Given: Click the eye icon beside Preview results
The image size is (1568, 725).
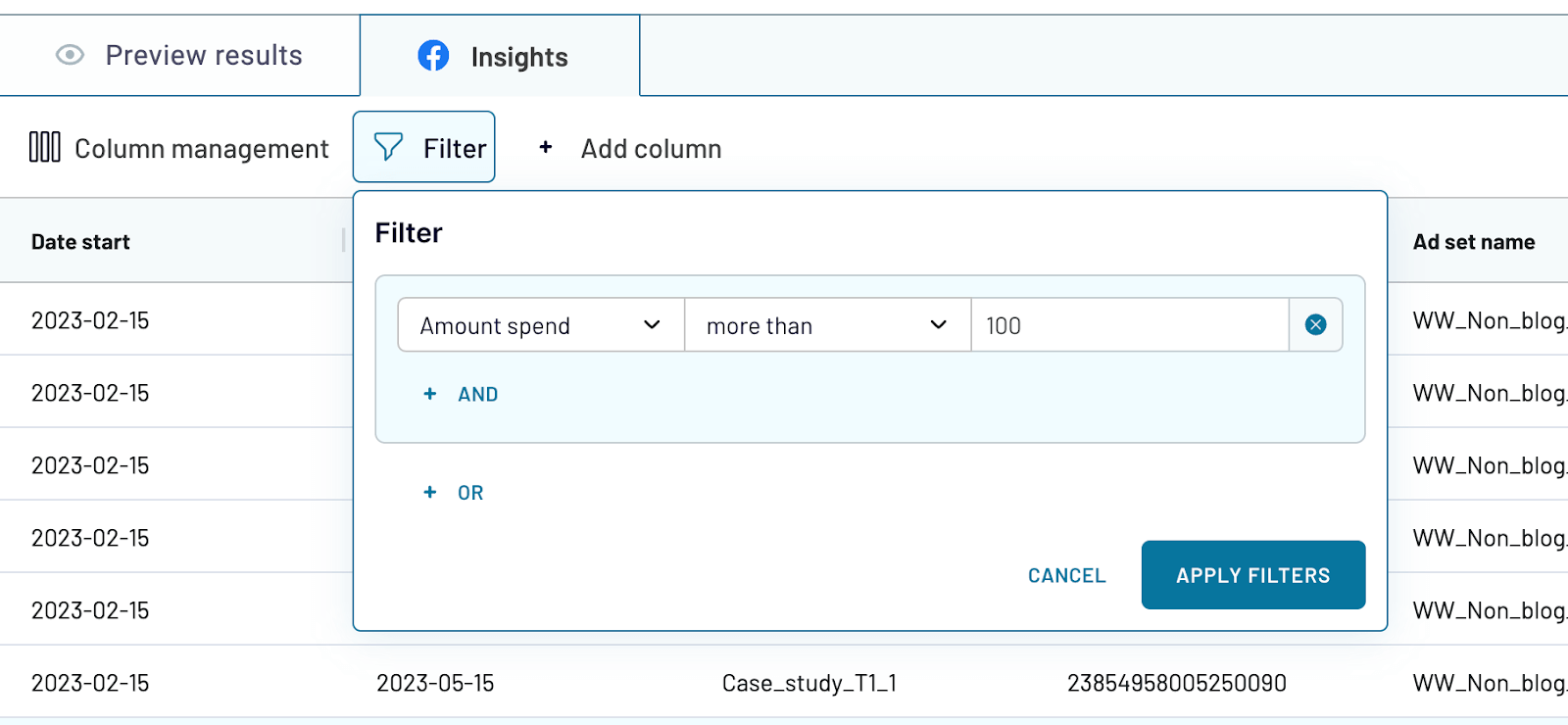Looking at the screenshot, I should point(70,55).
